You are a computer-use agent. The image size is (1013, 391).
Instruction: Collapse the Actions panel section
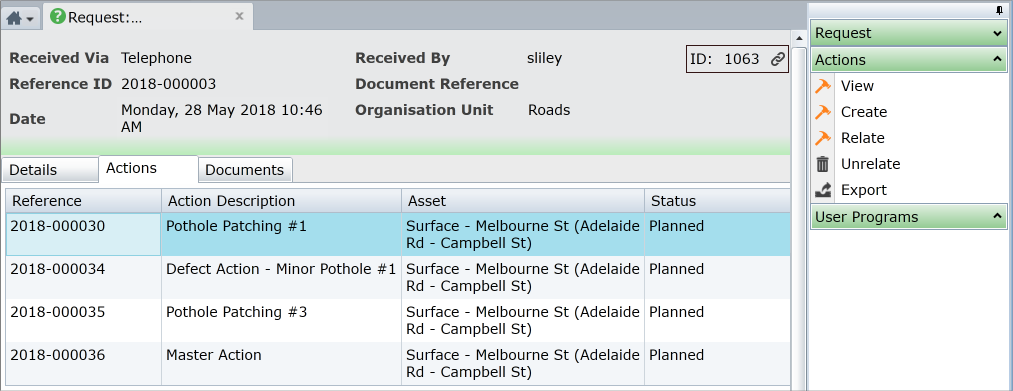coord(908,59)
